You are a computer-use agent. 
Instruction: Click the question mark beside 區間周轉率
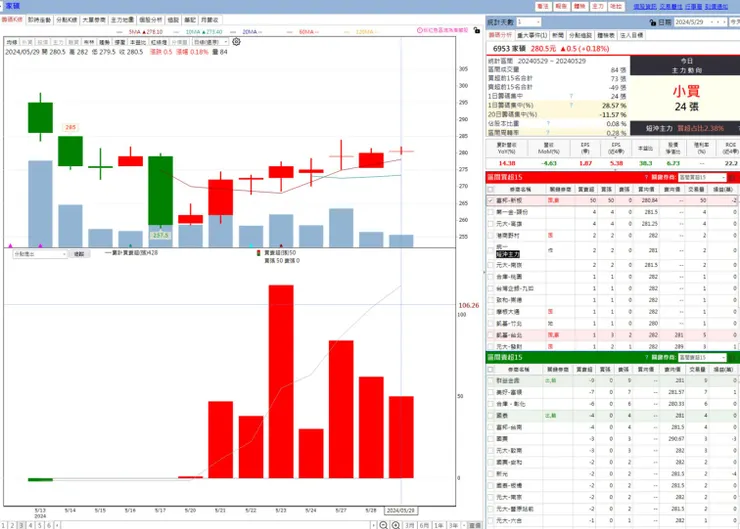548,133
